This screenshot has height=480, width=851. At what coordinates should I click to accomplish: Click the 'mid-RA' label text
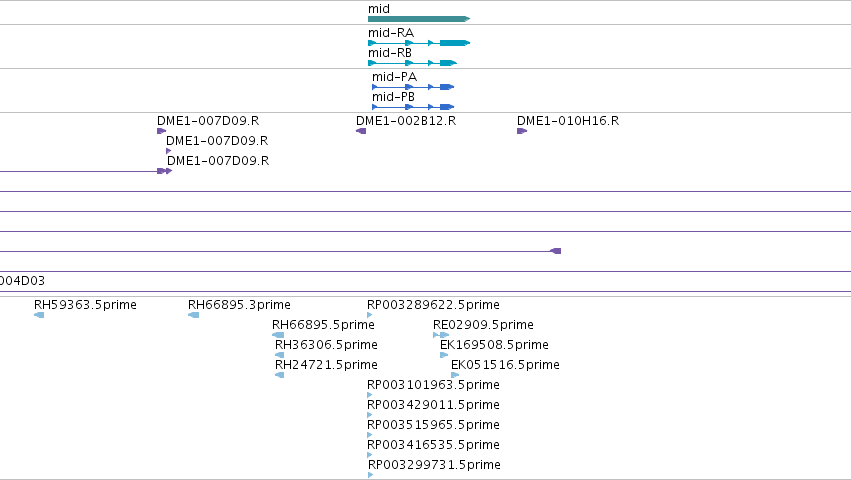[x=391, y=33]
